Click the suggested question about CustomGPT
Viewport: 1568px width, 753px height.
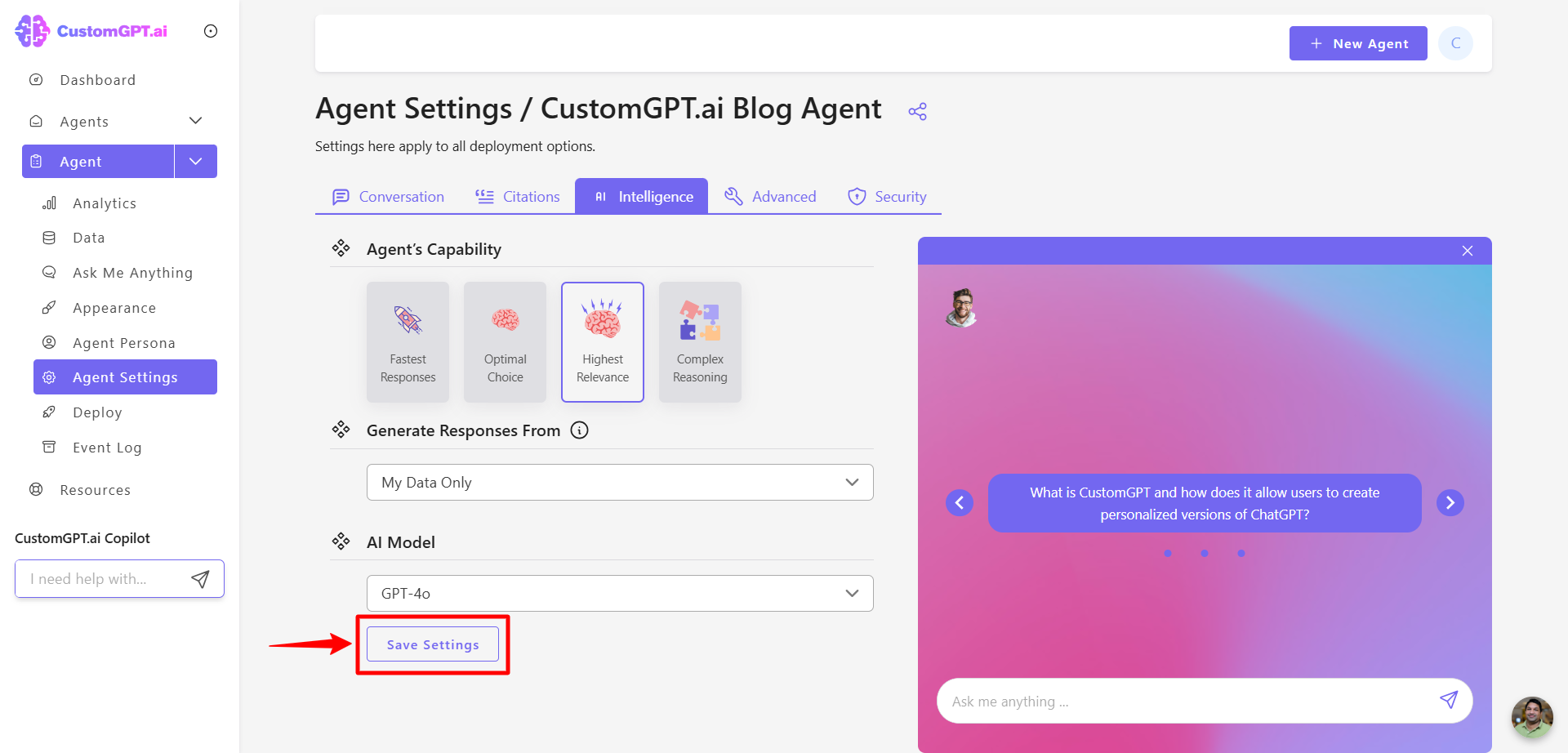(x=1205, y=503)
